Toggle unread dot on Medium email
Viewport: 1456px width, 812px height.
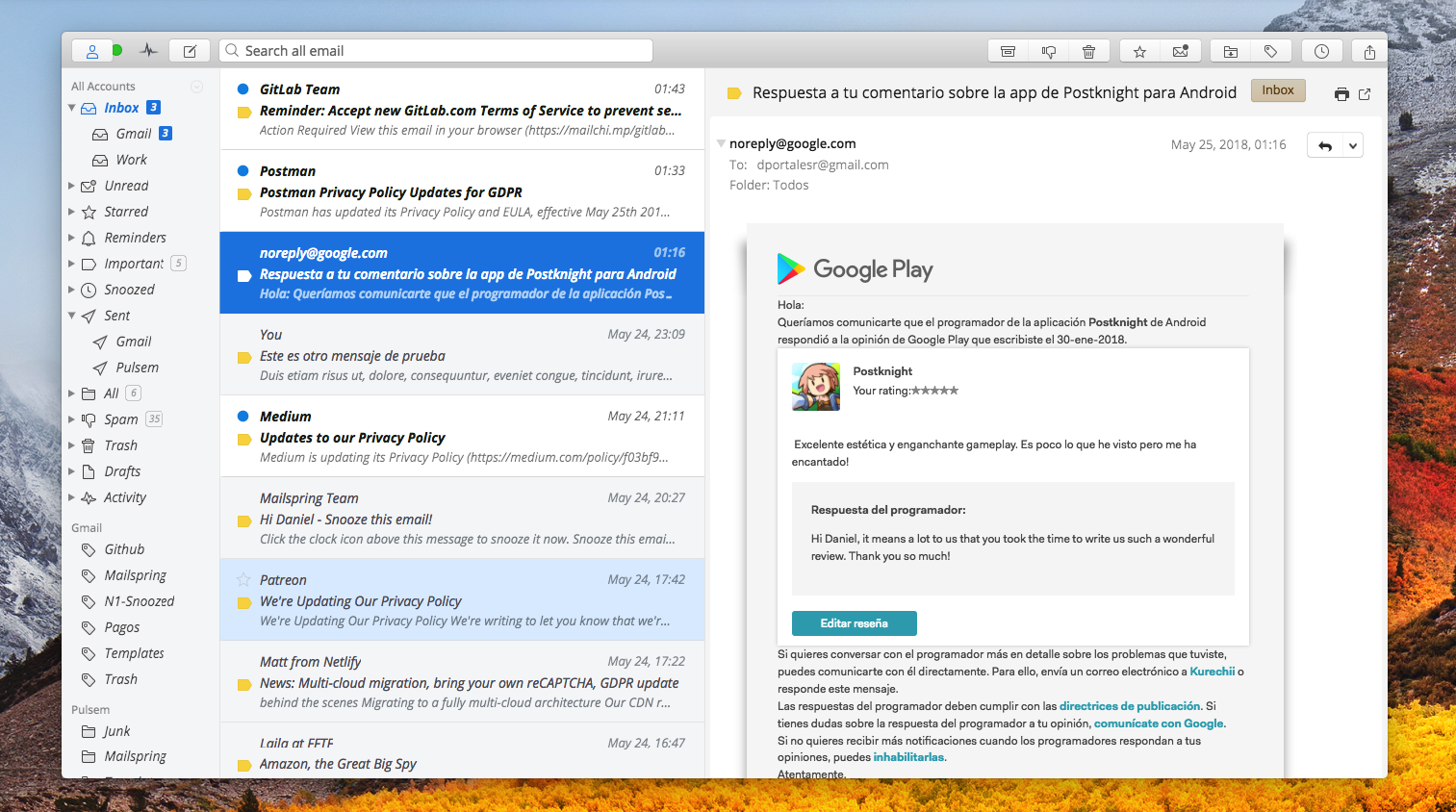[243, 416]
